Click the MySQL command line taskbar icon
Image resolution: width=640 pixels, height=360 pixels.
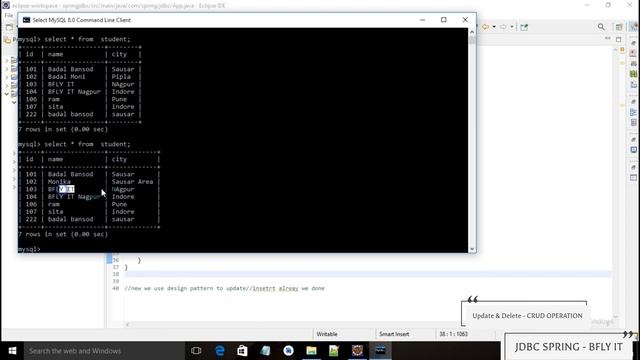[x=380, y=351]
